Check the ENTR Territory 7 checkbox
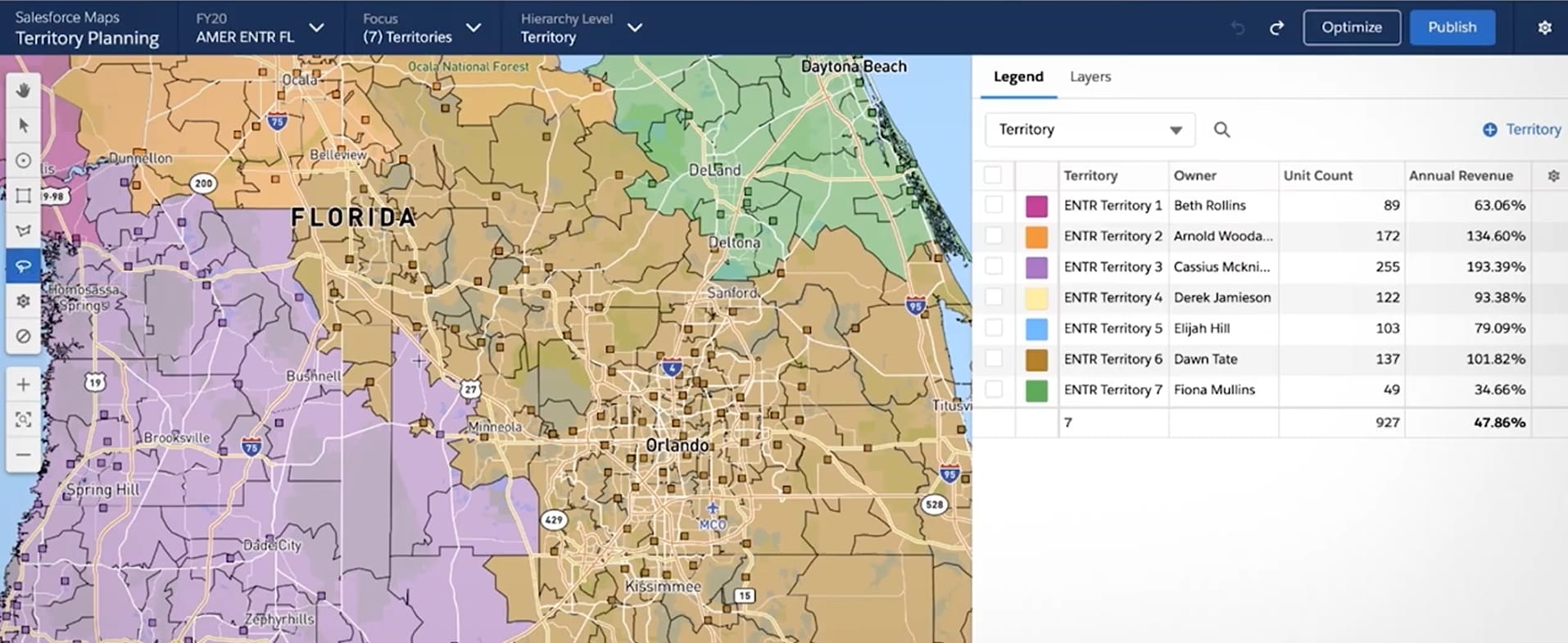 993,389
